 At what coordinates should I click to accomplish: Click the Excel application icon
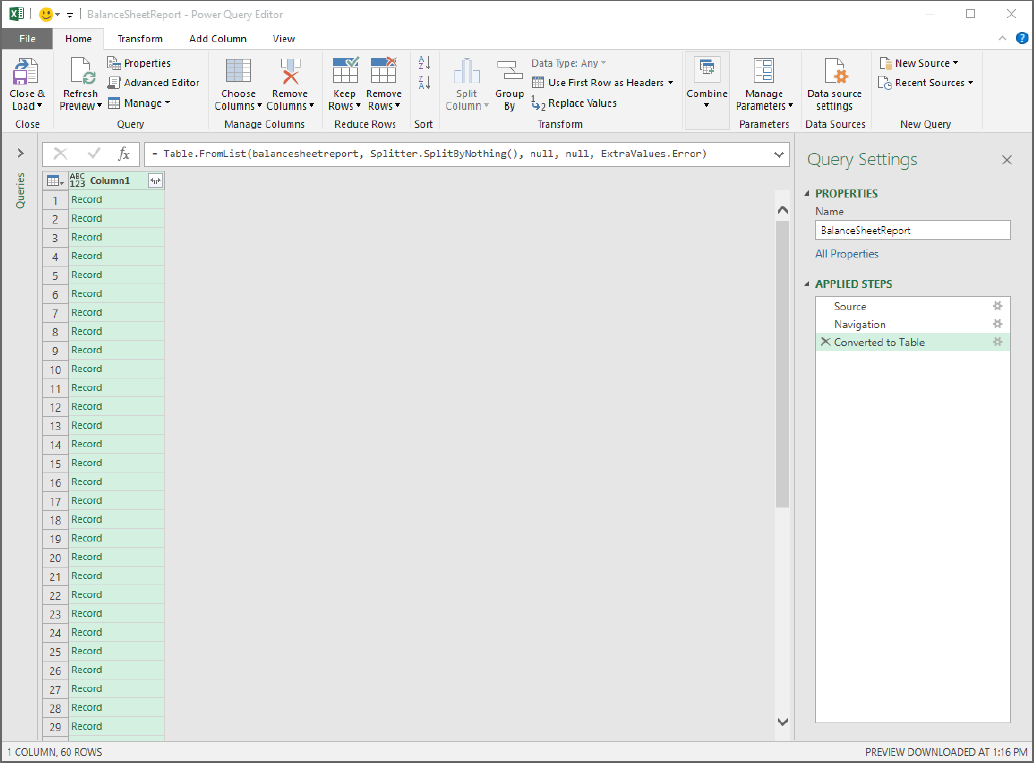(x=16, y=14)
